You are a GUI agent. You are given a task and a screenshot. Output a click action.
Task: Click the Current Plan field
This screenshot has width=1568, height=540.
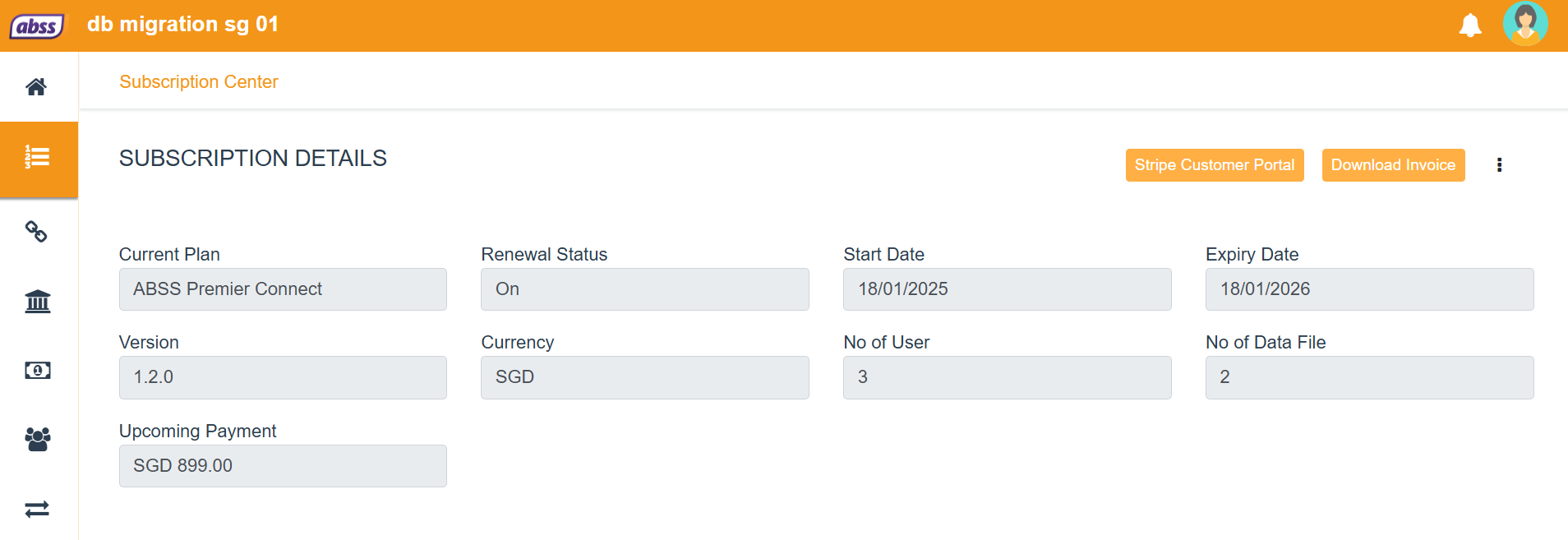[x=283, y=289]
